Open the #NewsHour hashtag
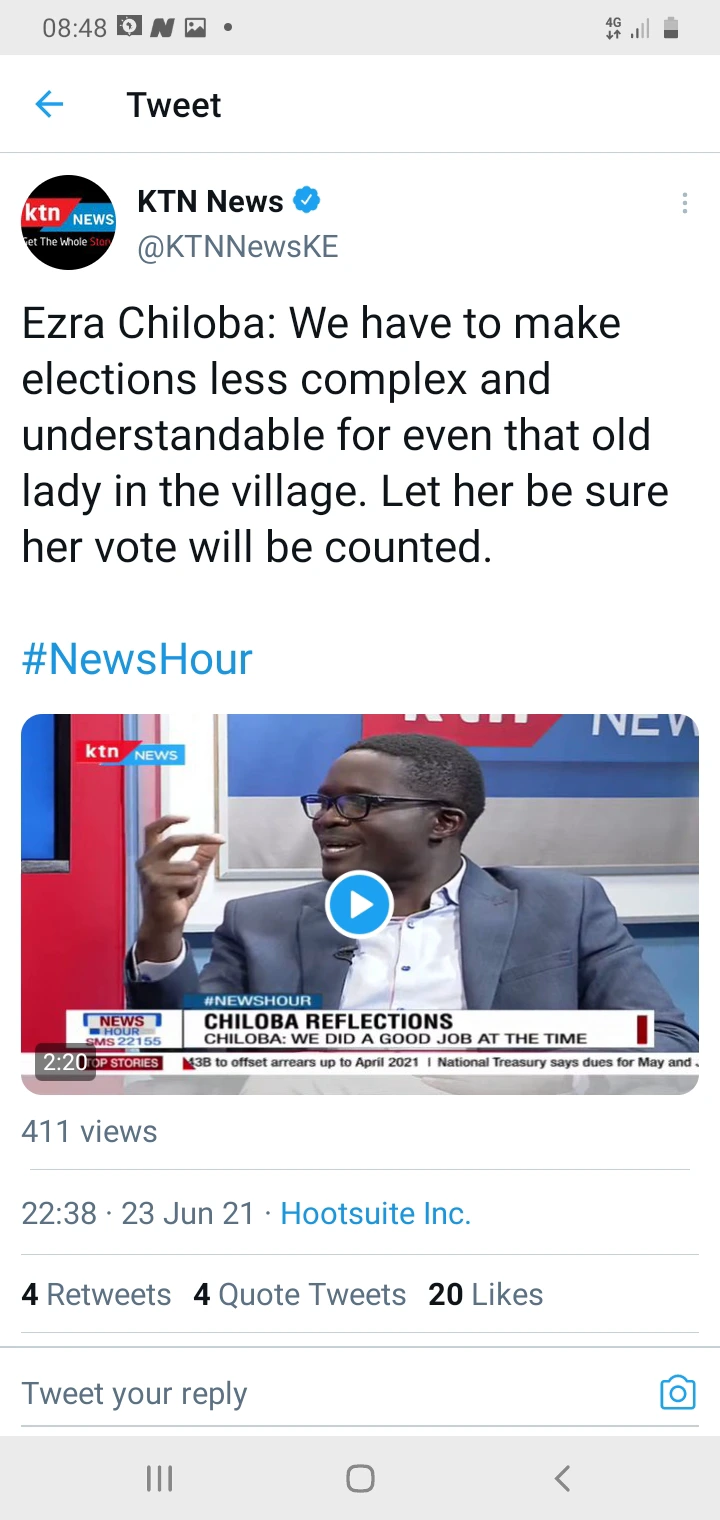 point(137,659)
